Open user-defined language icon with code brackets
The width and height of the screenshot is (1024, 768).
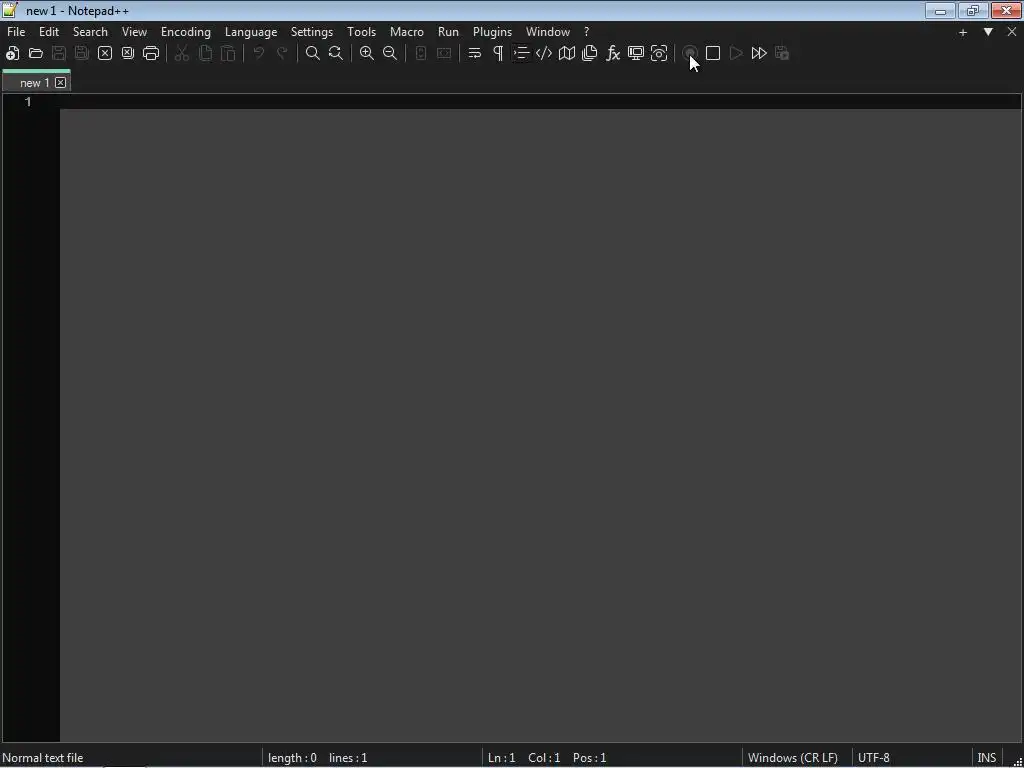tap(544, 54)
